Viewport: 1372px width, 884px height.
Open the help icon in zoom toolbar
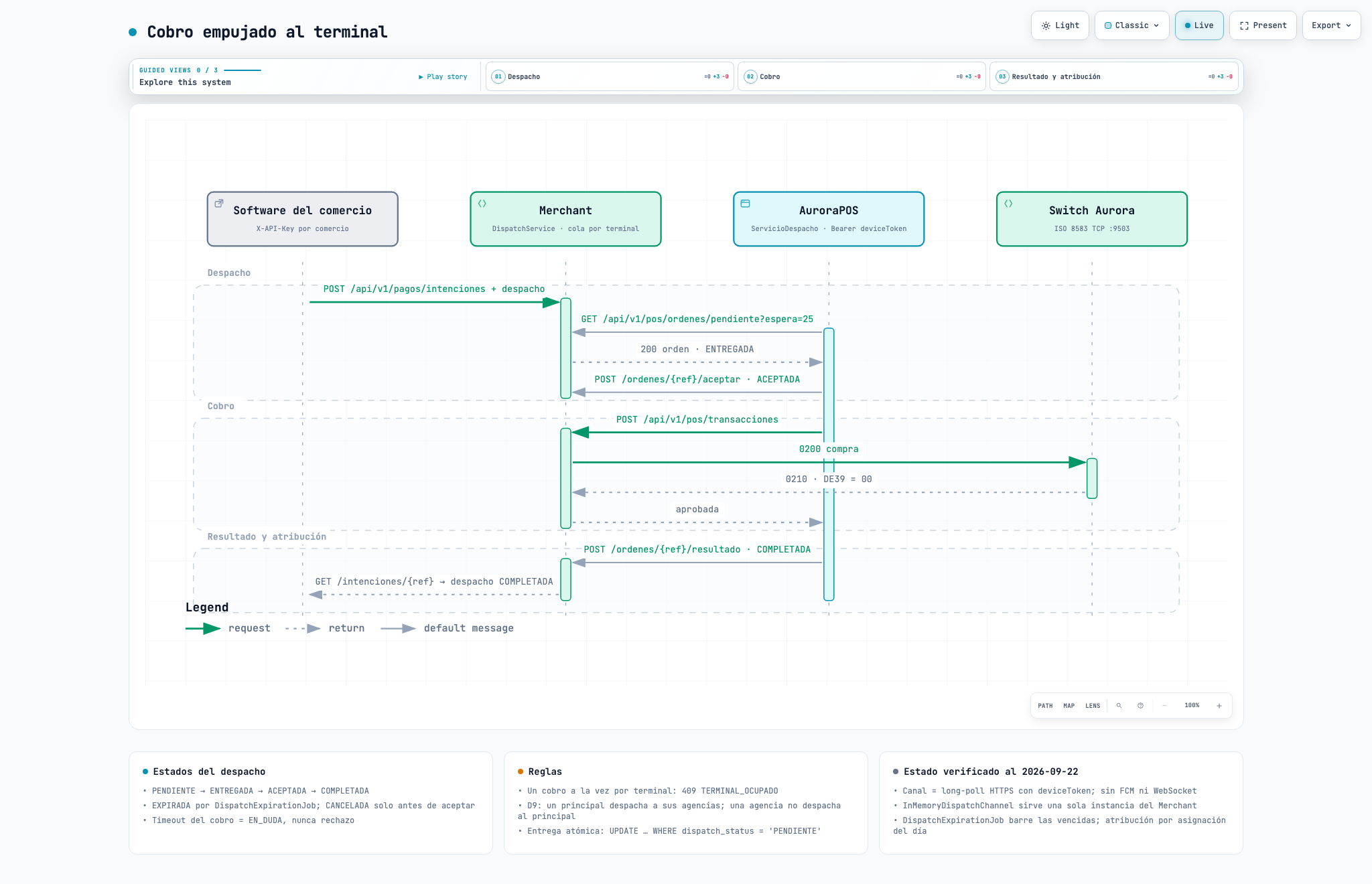1140,706
